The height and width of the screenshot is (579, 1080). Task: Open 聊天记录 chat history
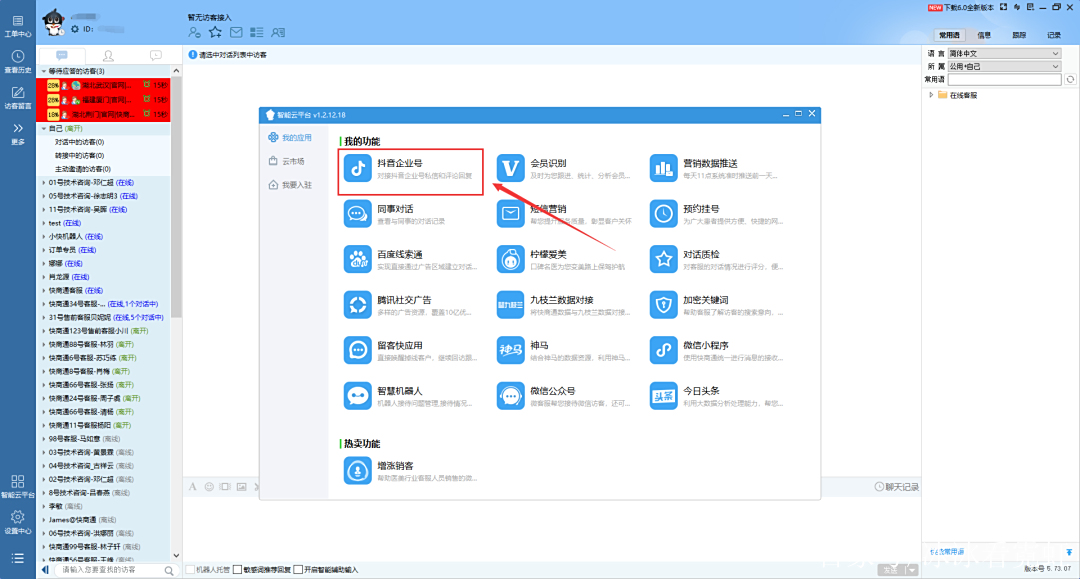tap(897, 487)
